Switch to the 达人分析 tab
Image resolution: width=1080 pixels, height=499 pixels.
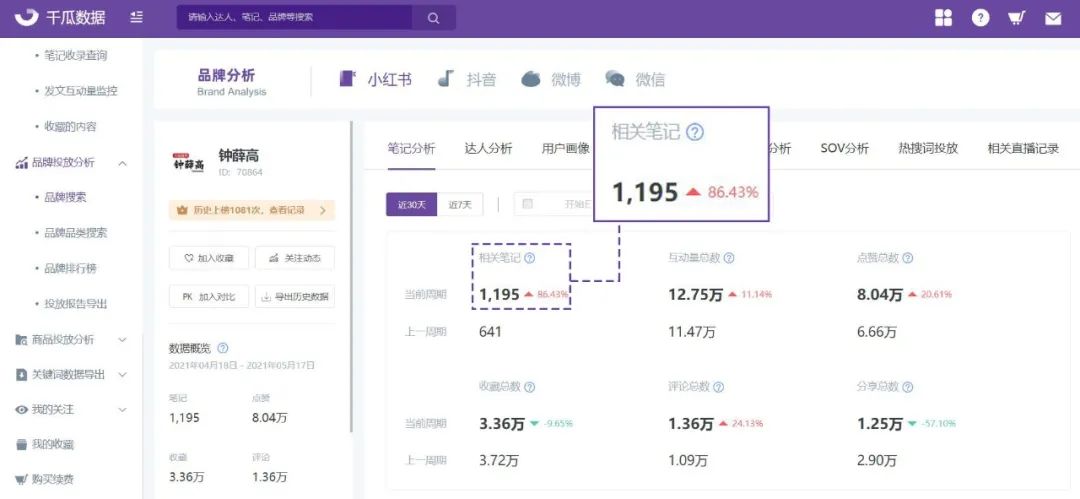click(488, 148)
